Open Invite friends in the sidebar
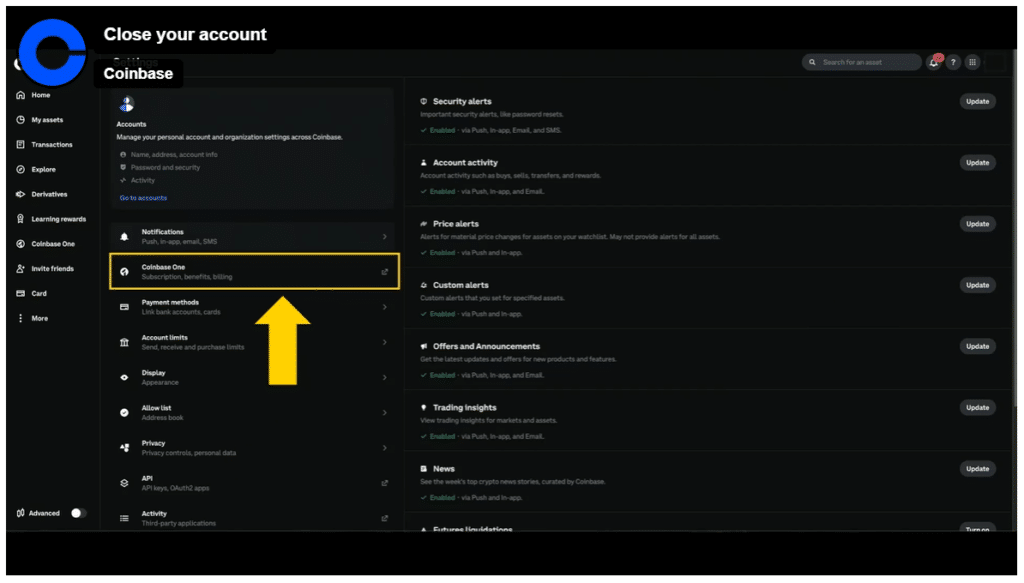Viewport: 1024px width, 583px height. click(x=52, y=269)
